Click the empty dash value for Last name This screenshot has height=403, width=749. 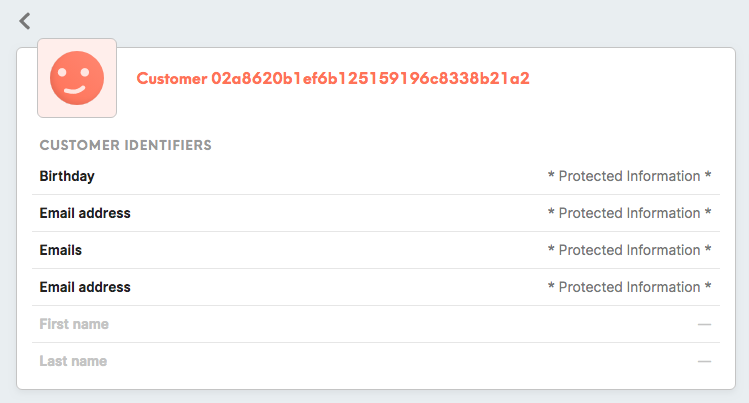(704, 361)
